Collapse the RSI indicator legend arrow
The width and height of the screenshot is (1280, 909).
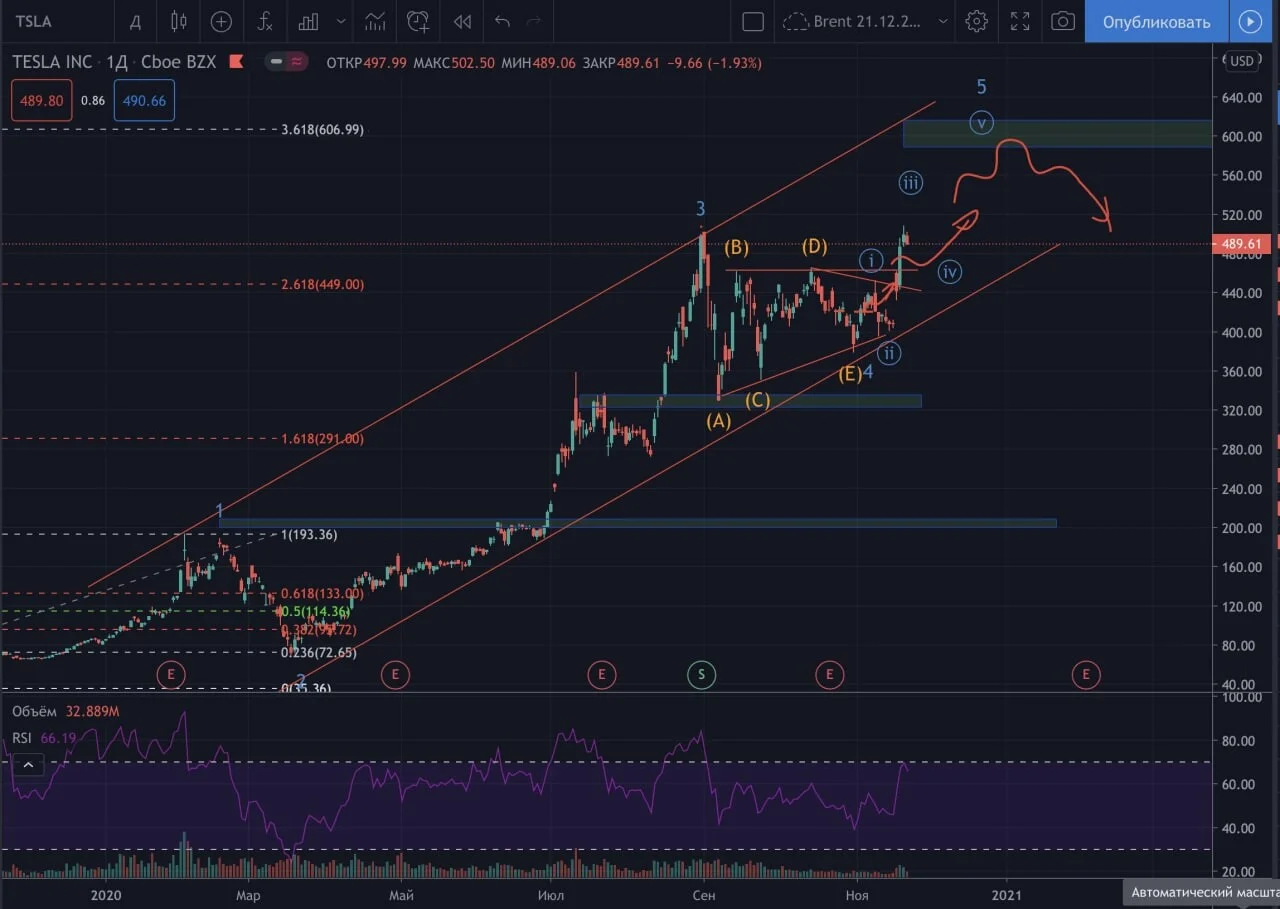[28, 766]
